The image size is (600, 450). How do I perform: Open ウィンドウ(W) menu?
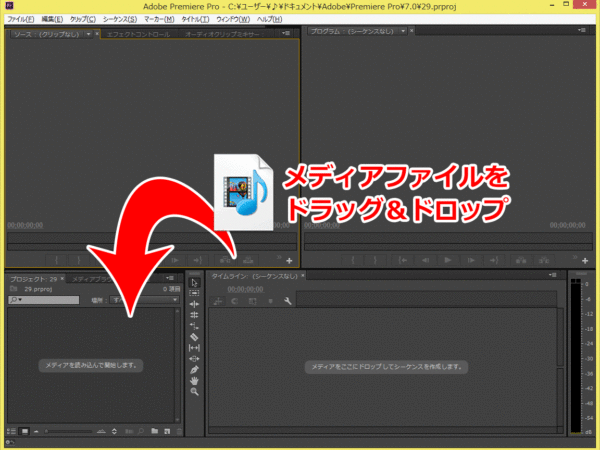coord(233,19)
